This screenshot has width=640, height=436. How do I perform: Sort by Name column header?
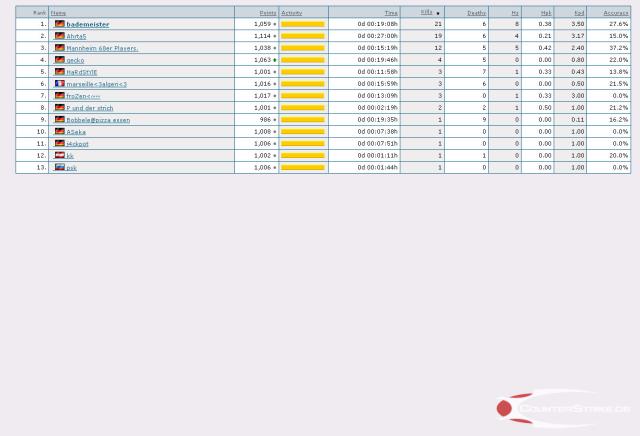click(x=58, y=13)
